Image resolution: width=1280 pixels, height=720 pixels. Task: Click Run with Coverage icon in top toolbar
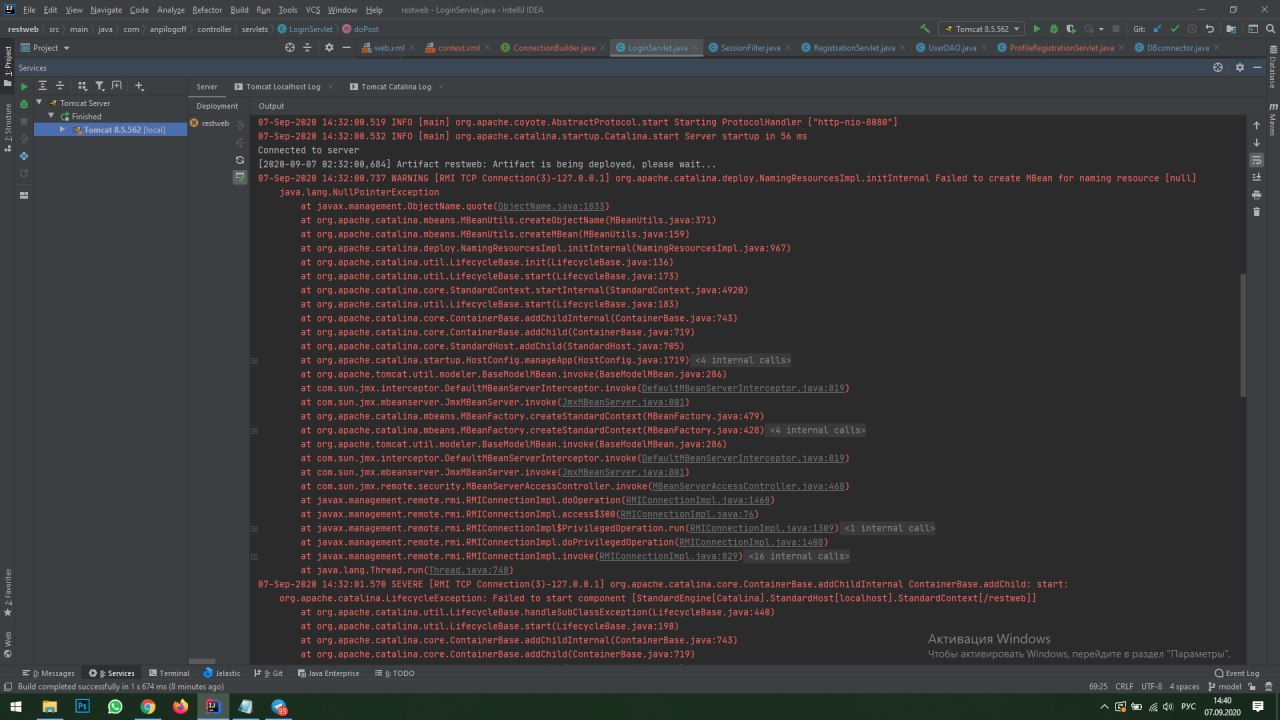[x=1070, y=29]
